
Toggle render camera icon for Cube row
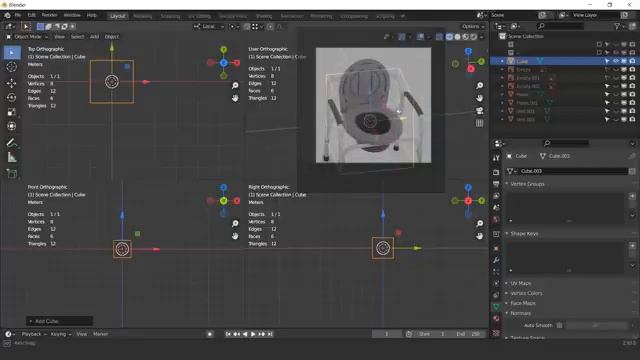(x=632, y=61)
